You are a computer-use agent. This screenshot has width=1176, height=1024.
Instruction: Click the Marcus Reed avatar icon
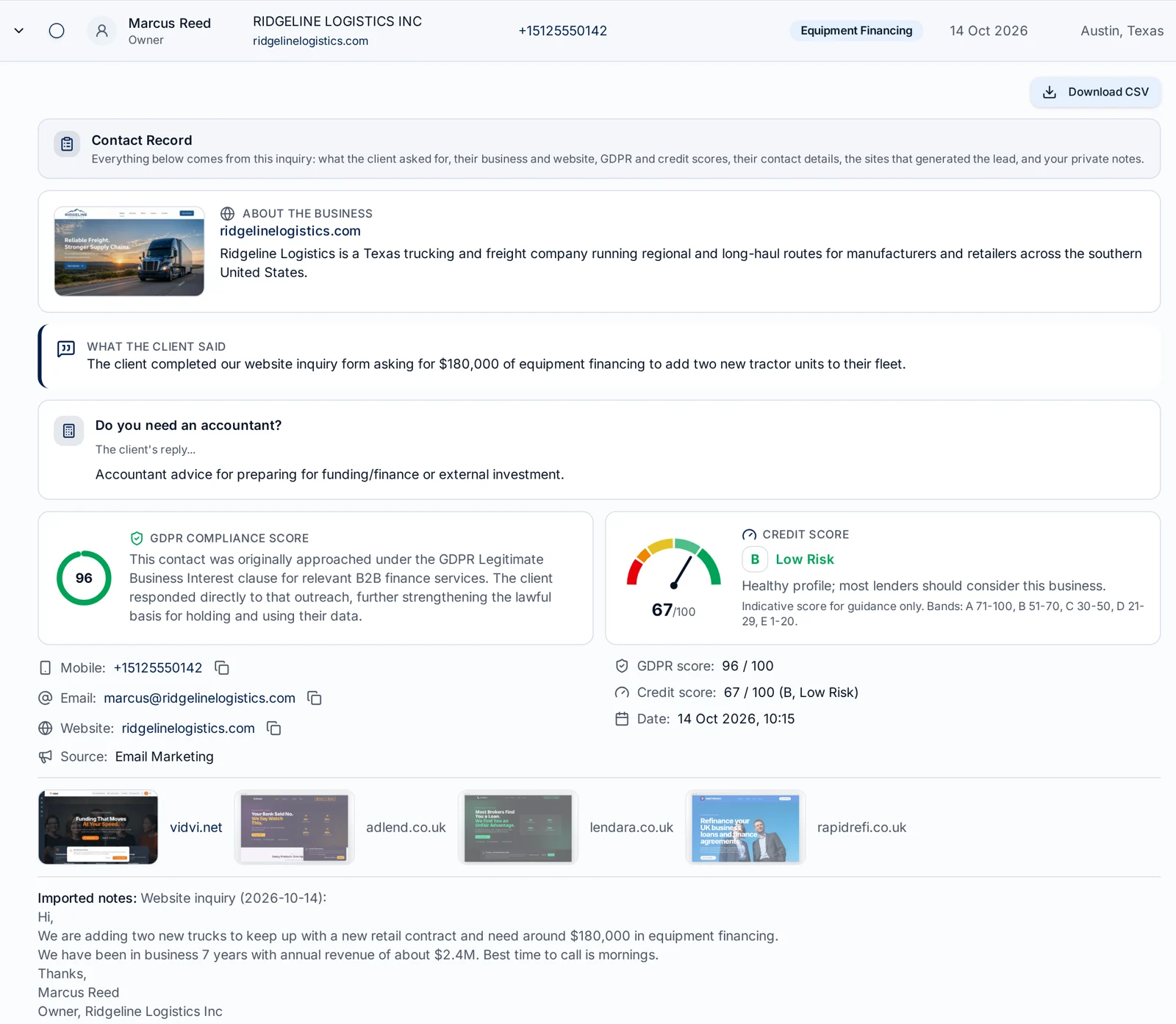(x=102, y=31)
